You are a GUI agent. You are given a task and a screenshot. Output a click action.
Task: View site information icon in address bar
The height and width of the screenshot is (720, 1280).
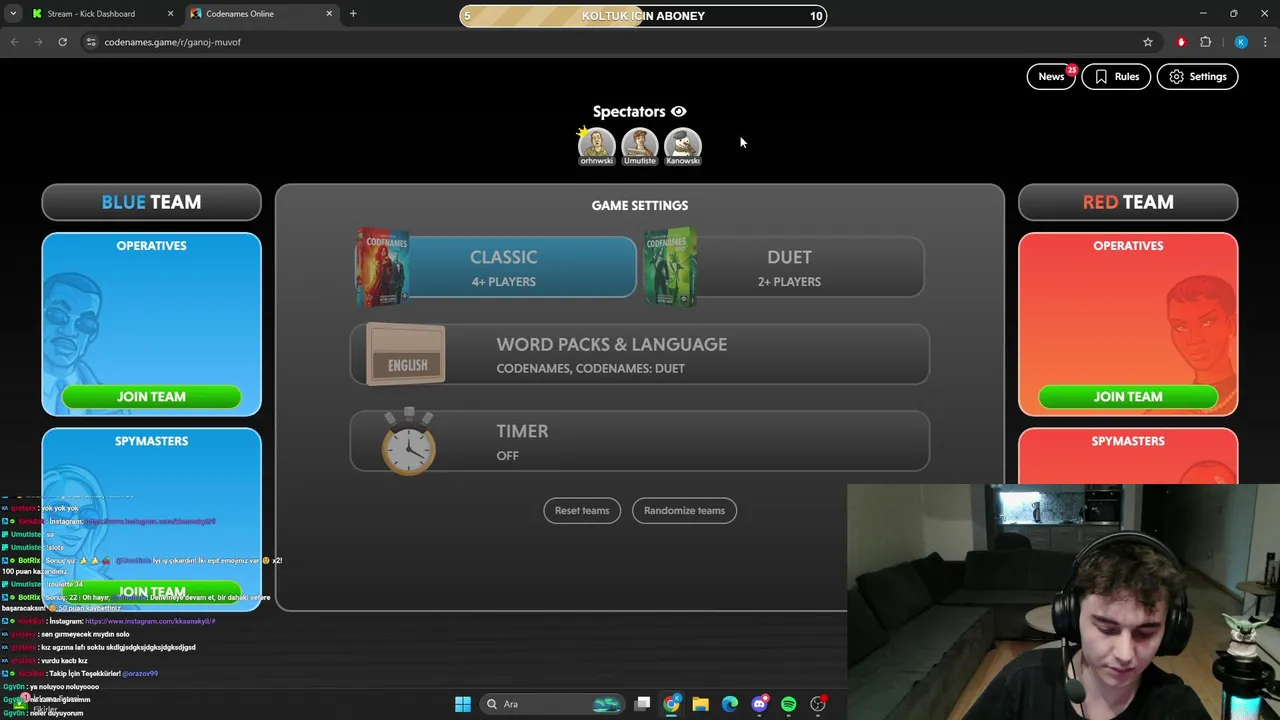click(x=91, y=42)
